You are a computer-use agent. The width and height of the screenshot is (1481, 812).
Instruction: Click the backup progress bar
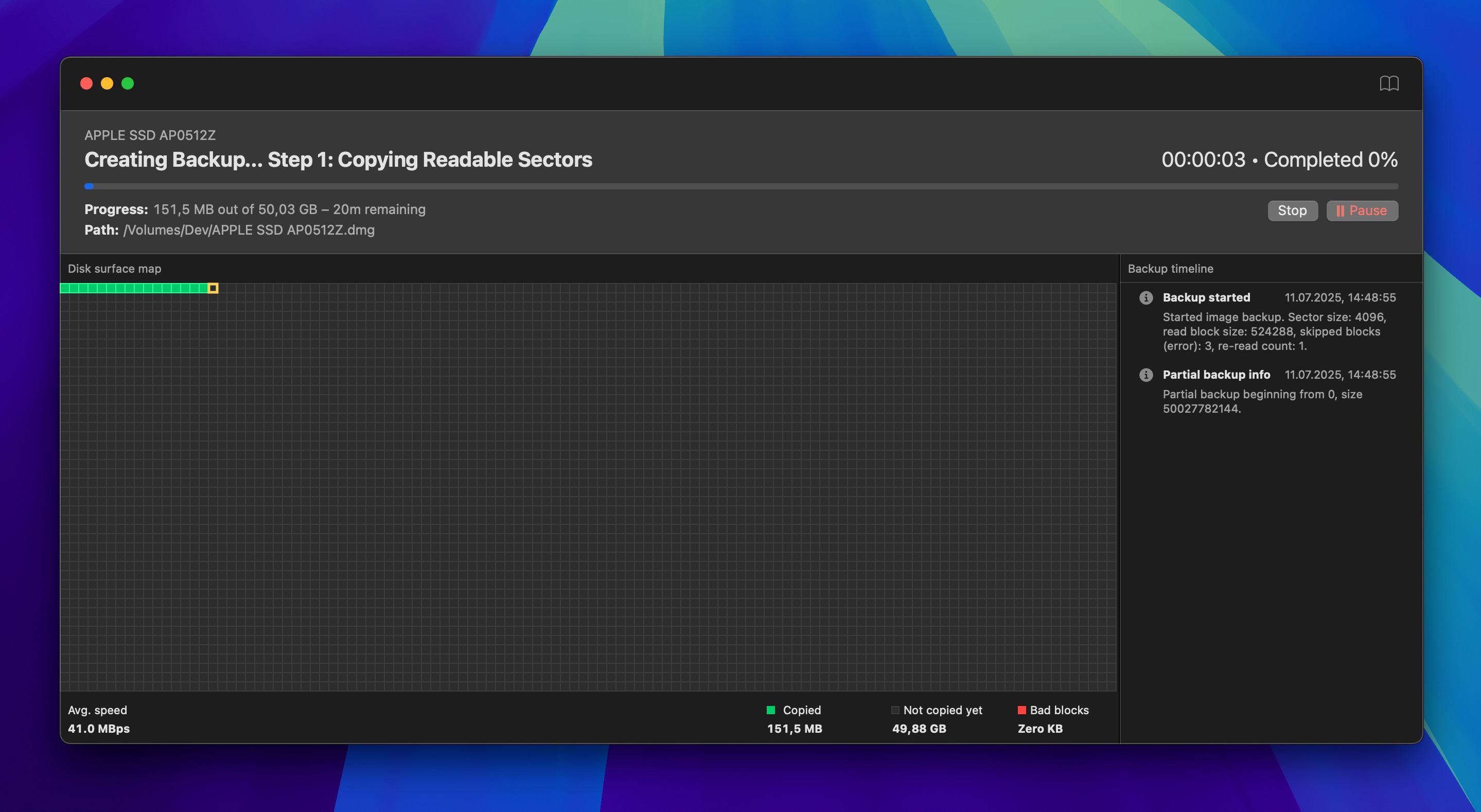click(x=742, y=186)
